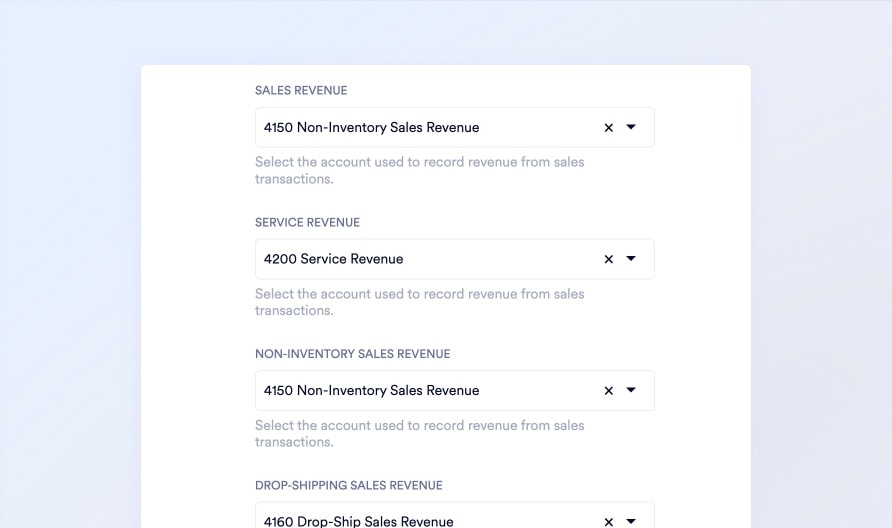Viewport: 892px width, 528px height.
Task: Click help text under Non-Inventory Sales Revenue field
Action: click(419, 434)
